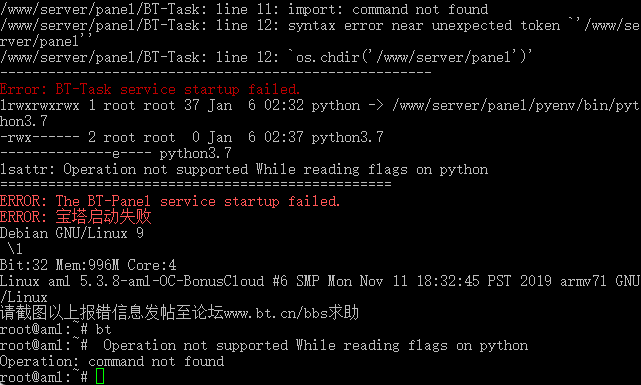The image size is (641, 385).
Task: Click the red 'BT-Task service startup failed' line
Action: coord(150,89)
